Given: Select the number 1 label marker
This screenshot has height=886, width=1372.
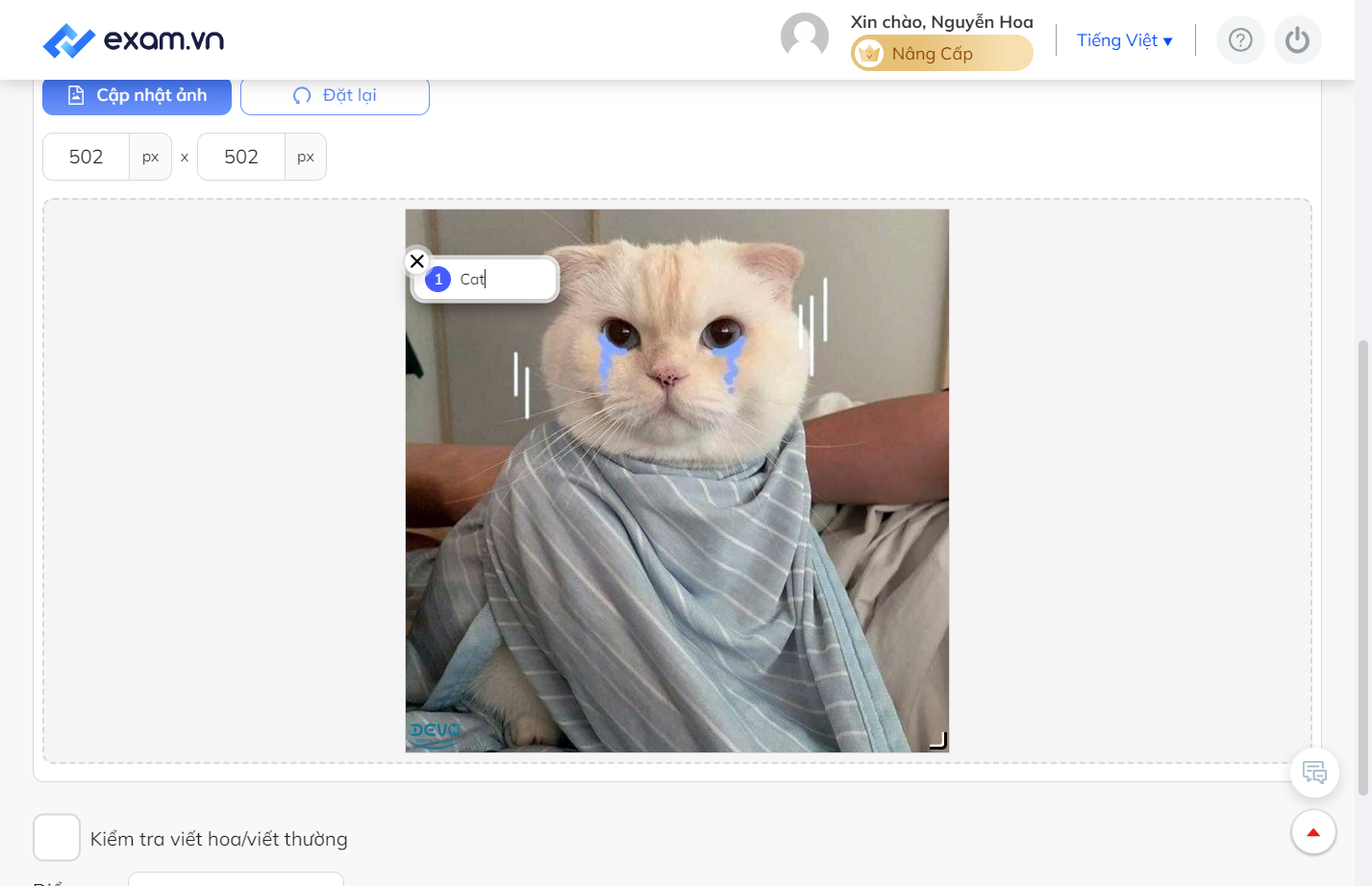Looking at the screenshot, I should pos(438,279).
